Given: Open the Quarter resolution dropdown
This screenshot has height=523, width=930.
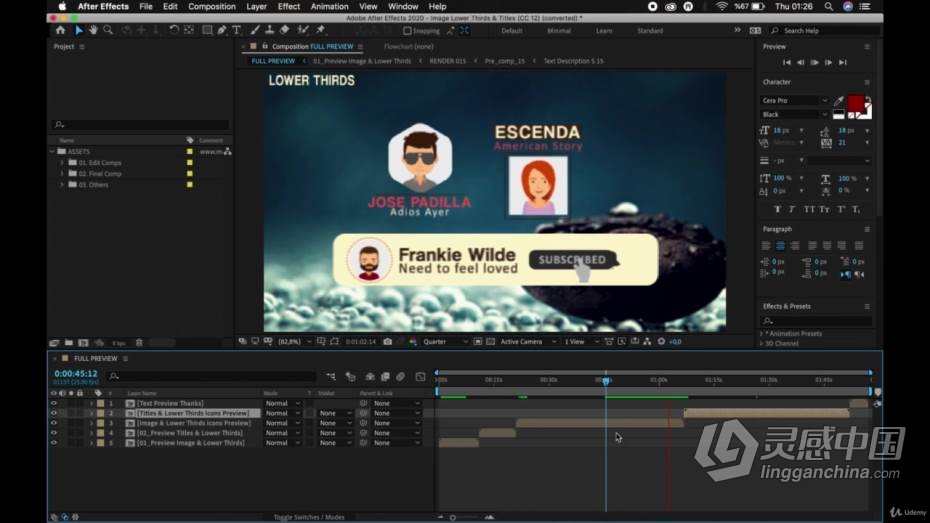Looking at the screenshot, I should 445,342.
